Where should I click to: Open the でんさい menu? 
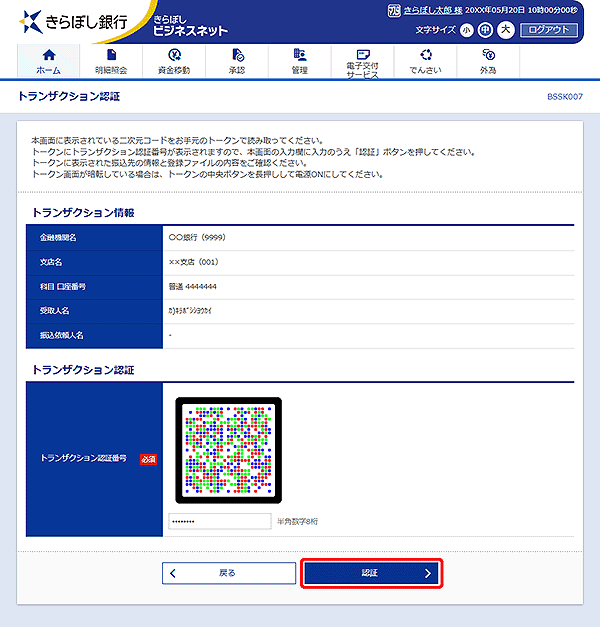425,61
